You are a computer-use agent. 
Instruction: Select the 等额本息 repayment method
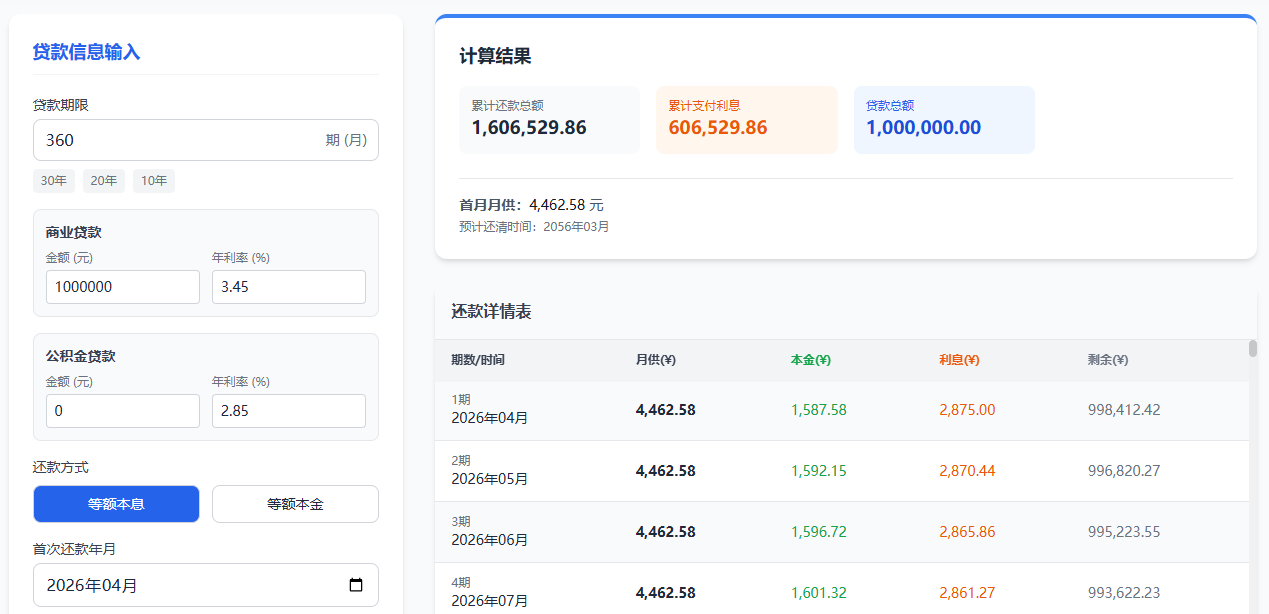tap(116, 504)
